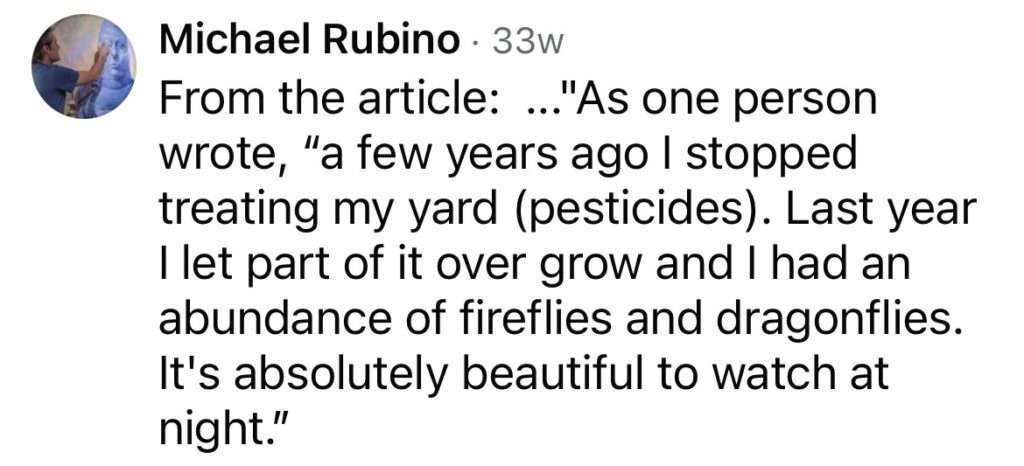Open the Michael Rubino profile name link
Viewport: 1024px width, 466px height.
click(x=311, y=41)
